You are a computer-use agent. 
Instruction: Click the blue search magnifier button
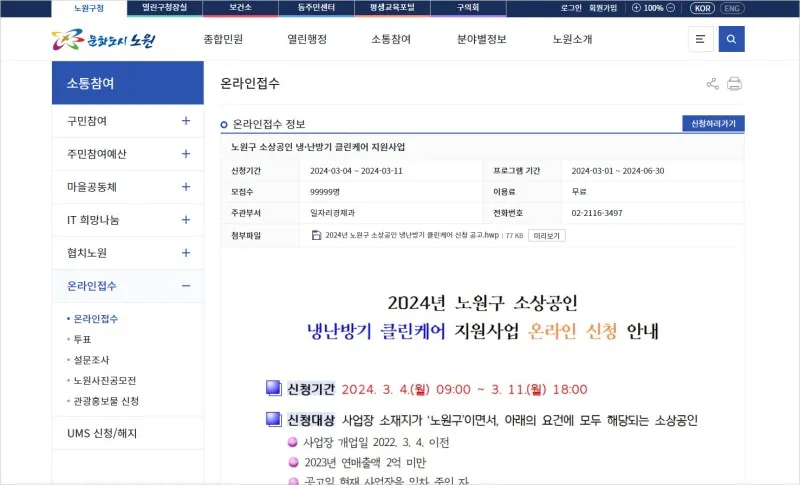(732, 39)
